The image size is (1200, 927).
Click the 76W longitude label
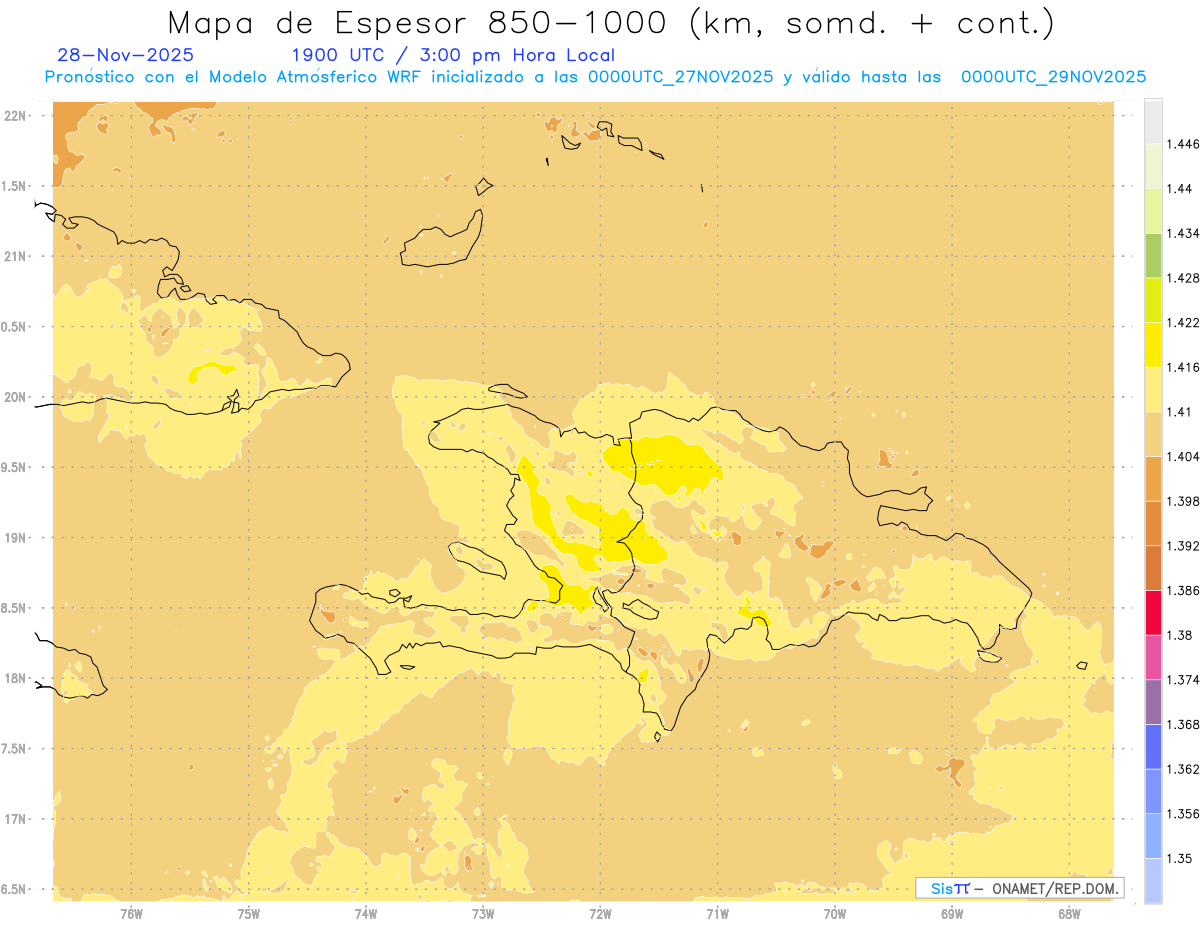[x=131, y=913]
